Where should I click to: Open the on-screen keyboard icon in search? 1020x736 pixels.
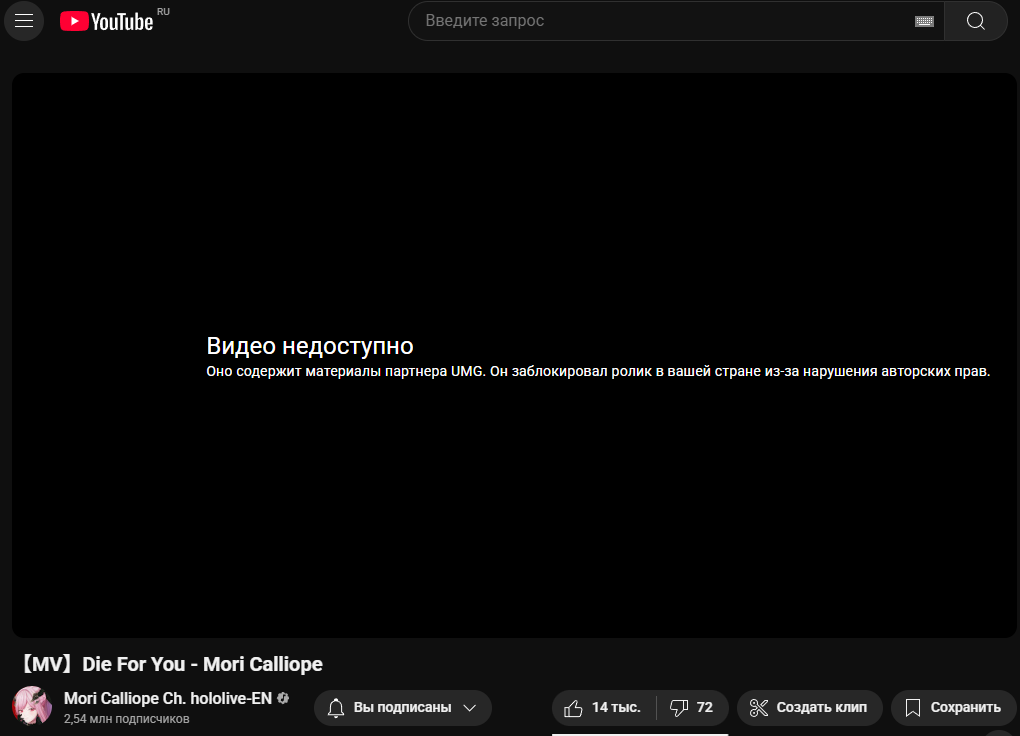point(924,21)
